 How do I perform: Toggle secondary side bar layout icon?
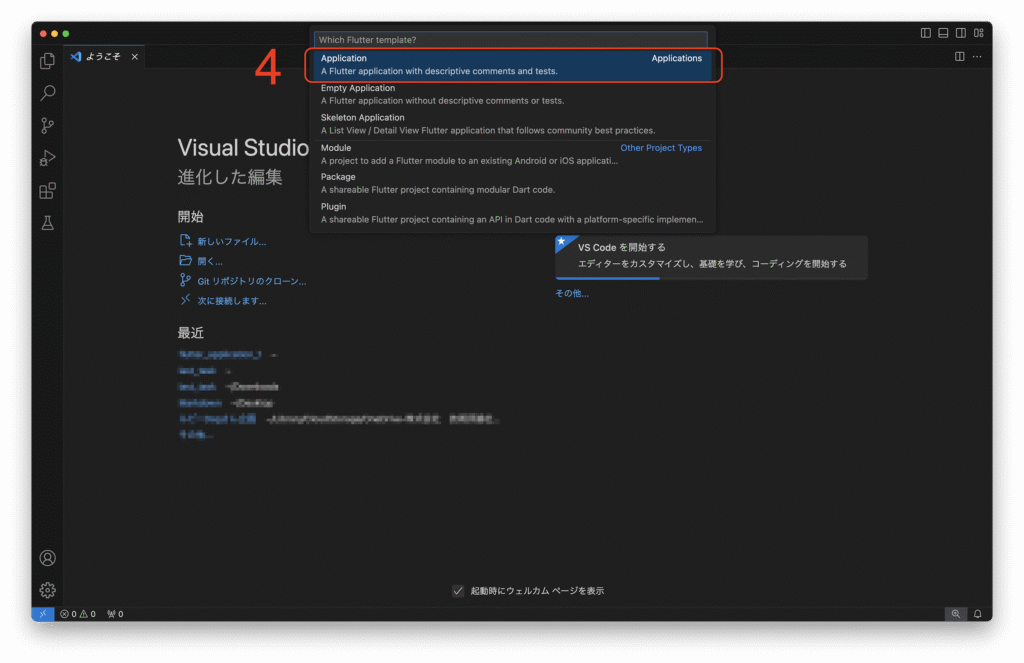(961, 33)
